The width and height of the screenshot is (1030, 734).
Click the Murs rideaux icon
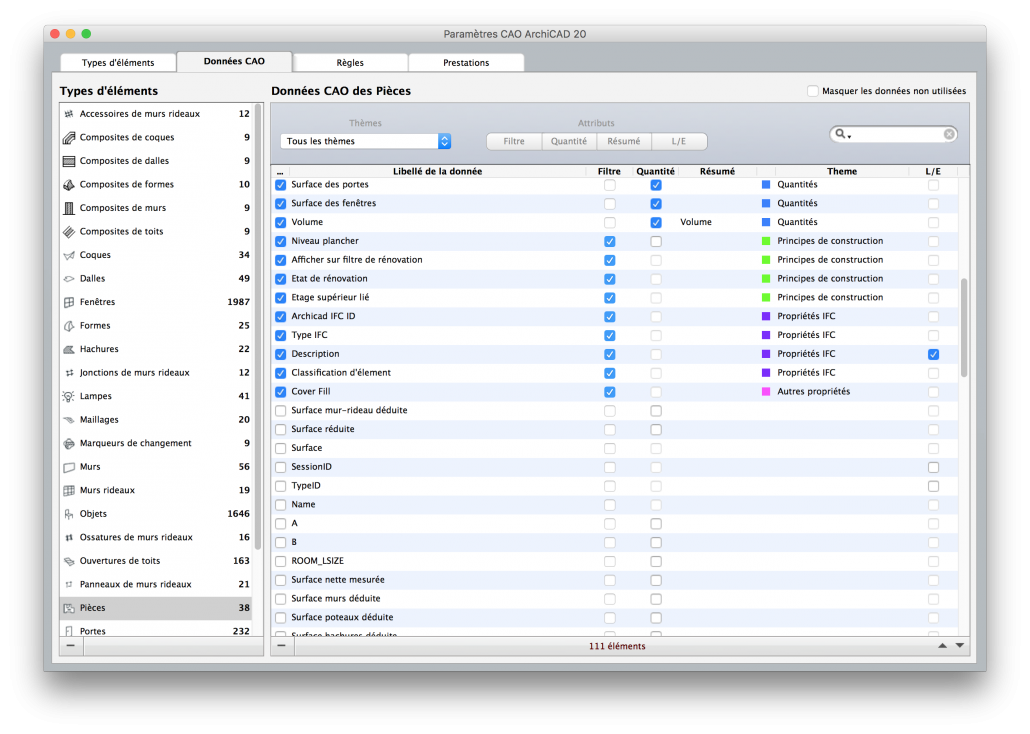69,491
